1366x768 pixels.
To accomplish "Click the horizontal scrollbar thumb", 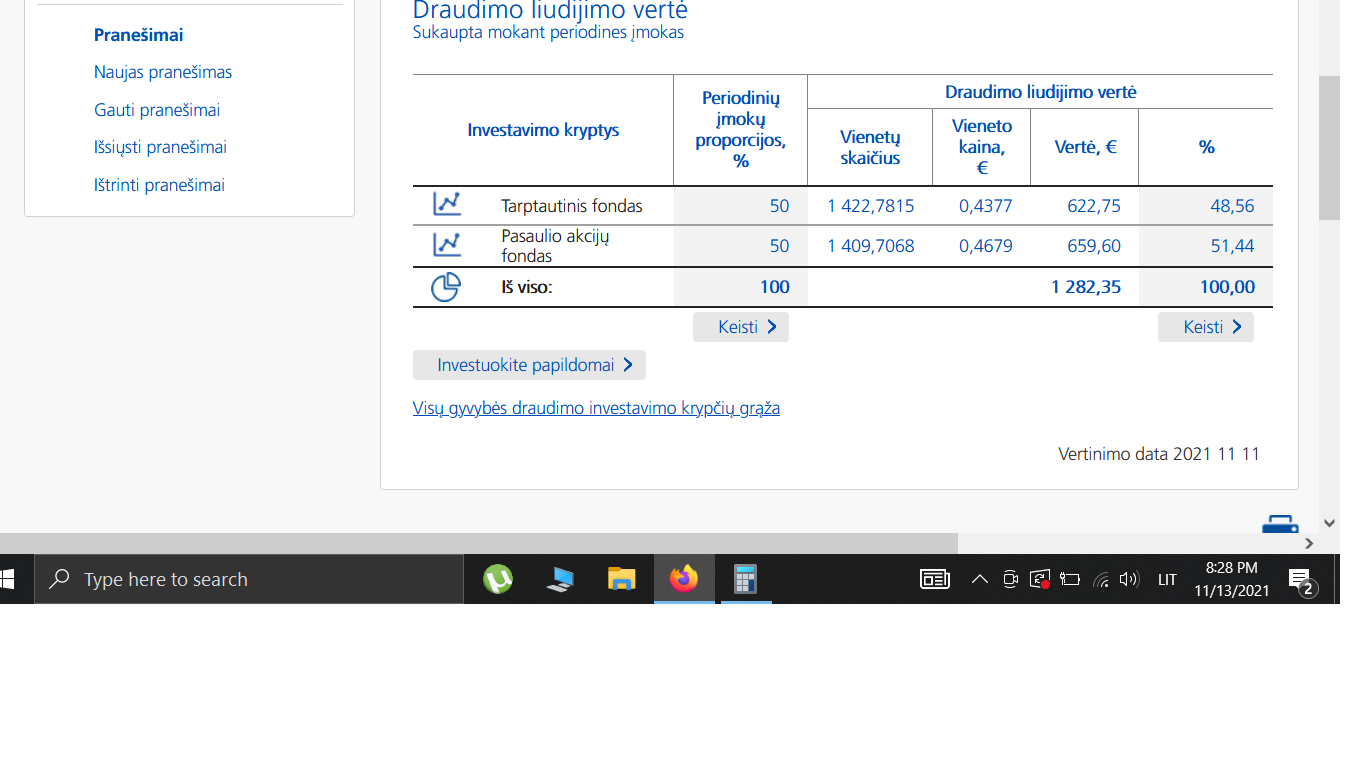I will click(x=479, y=544).
